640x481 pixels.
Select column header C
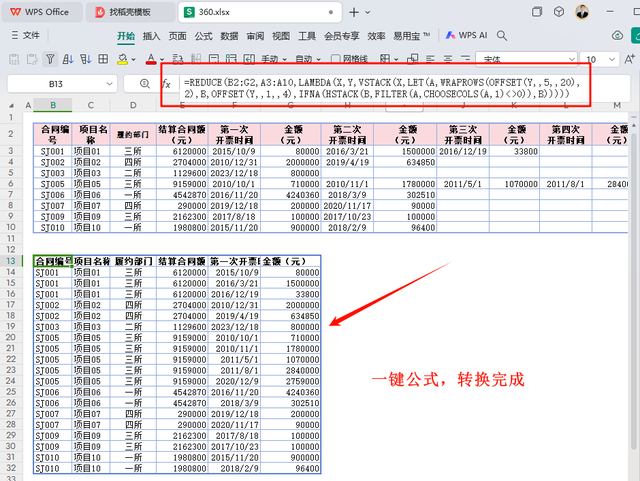click(91, 105)
